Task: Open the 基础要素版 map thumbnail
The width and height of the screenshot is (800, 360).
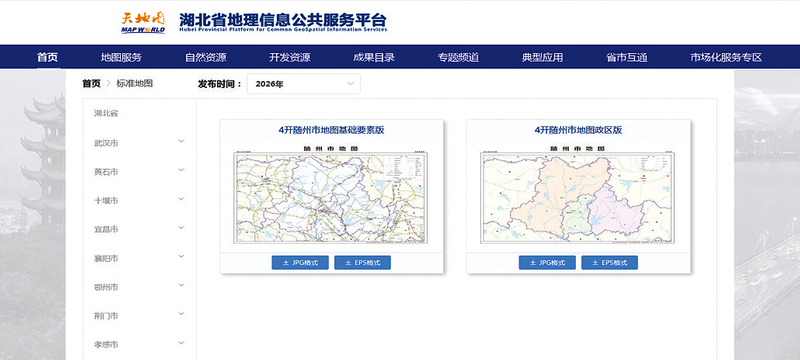Action: [331, 195]
